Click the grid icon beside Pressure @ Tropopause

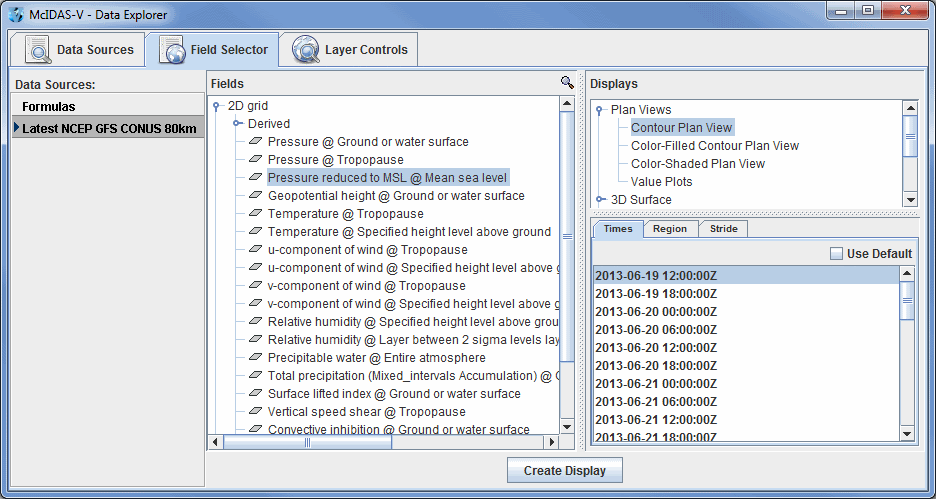click(x=255, y=160)
